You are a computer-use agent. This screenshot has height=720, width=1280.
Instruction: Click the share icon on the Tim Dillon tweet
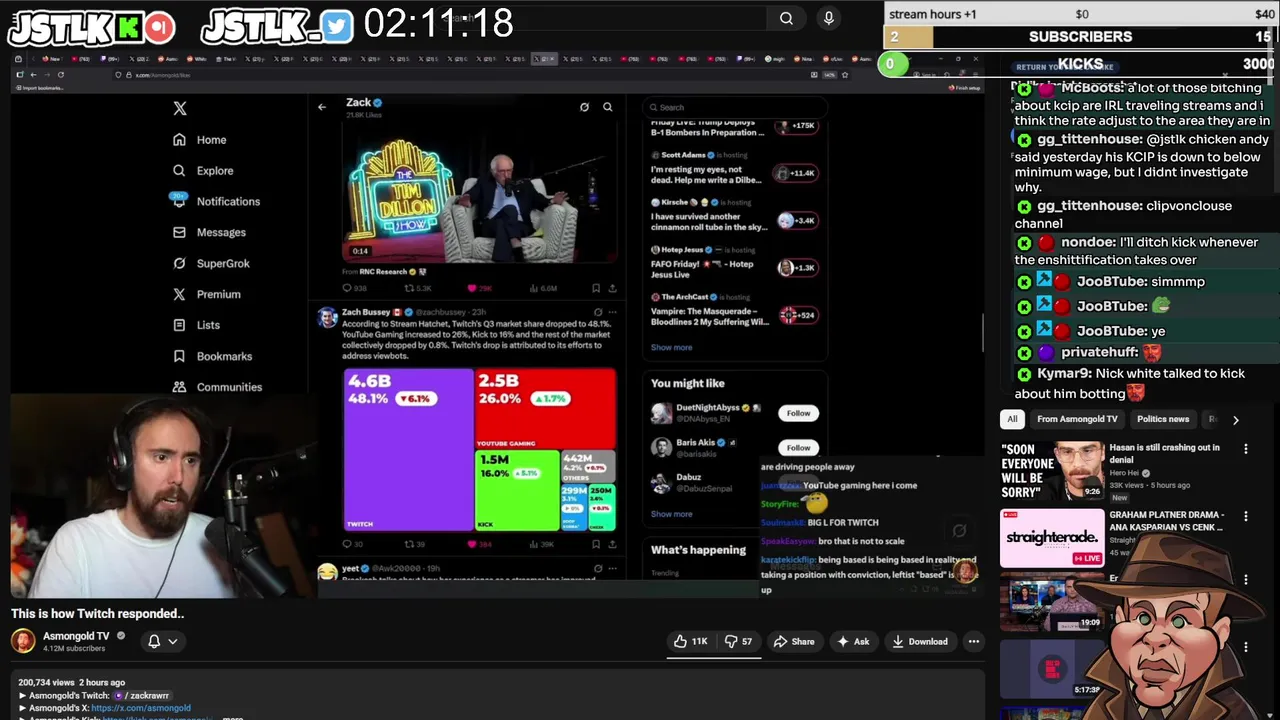(x=612, y=288)
